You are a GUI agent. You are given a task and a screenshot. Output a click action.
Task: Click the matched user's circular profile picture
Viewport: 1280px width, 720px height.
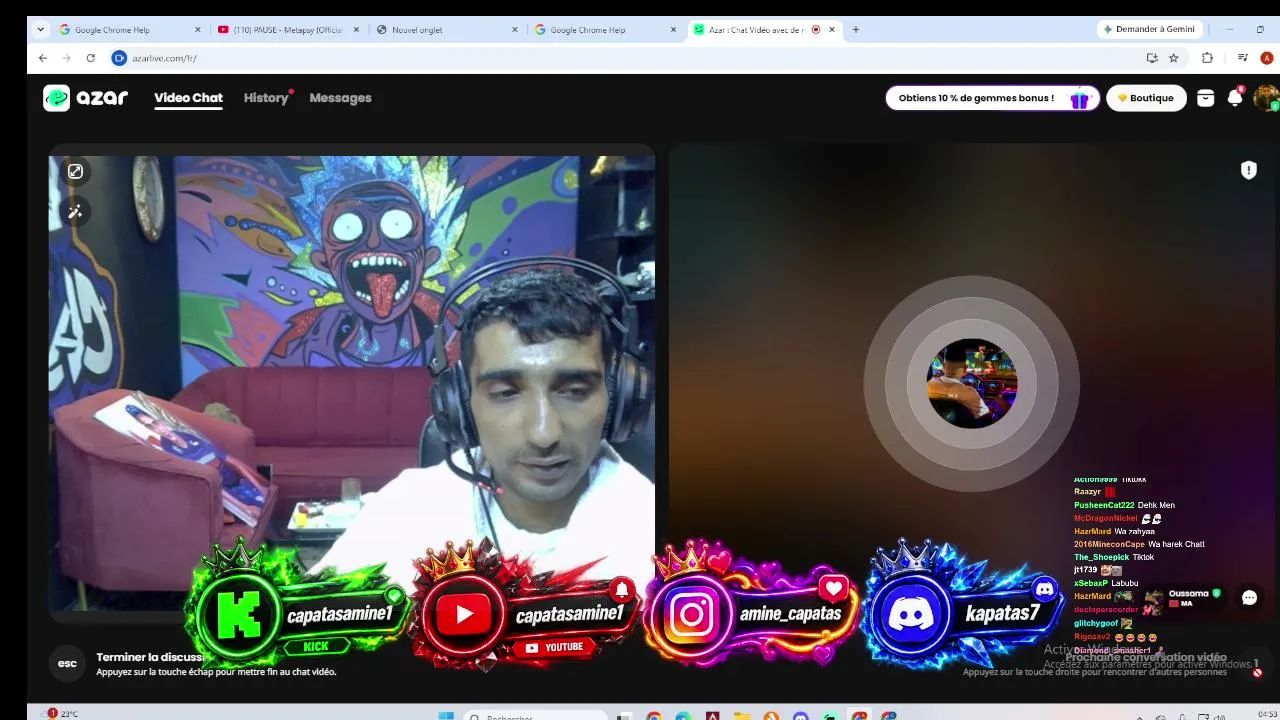tap(971, 383)
